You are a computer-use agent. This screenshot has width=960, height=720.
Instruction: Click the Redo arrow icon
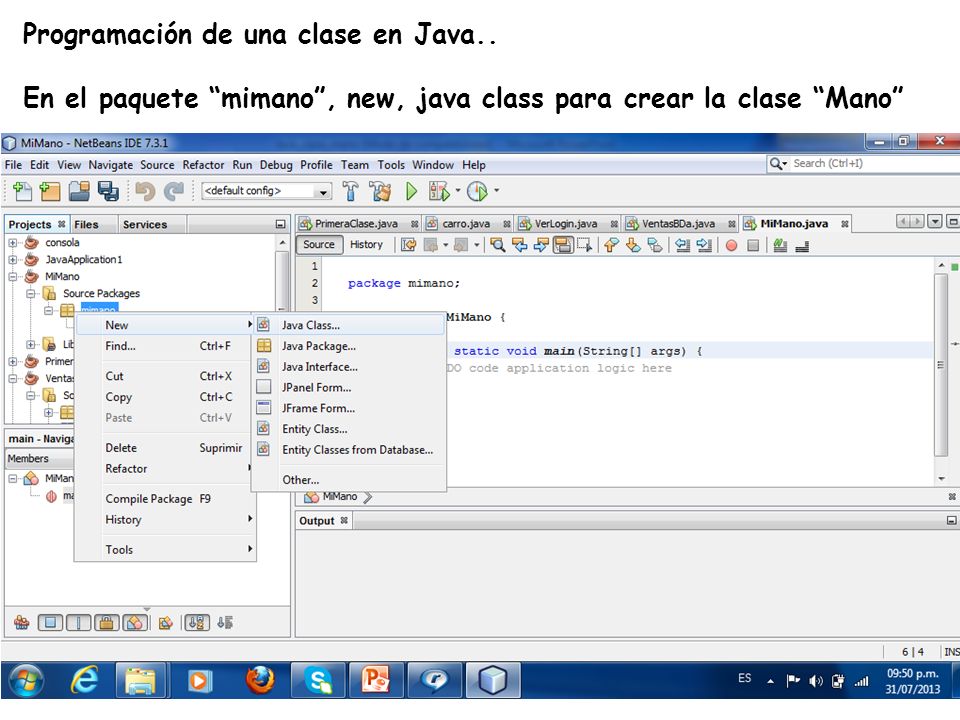(174, 192)
